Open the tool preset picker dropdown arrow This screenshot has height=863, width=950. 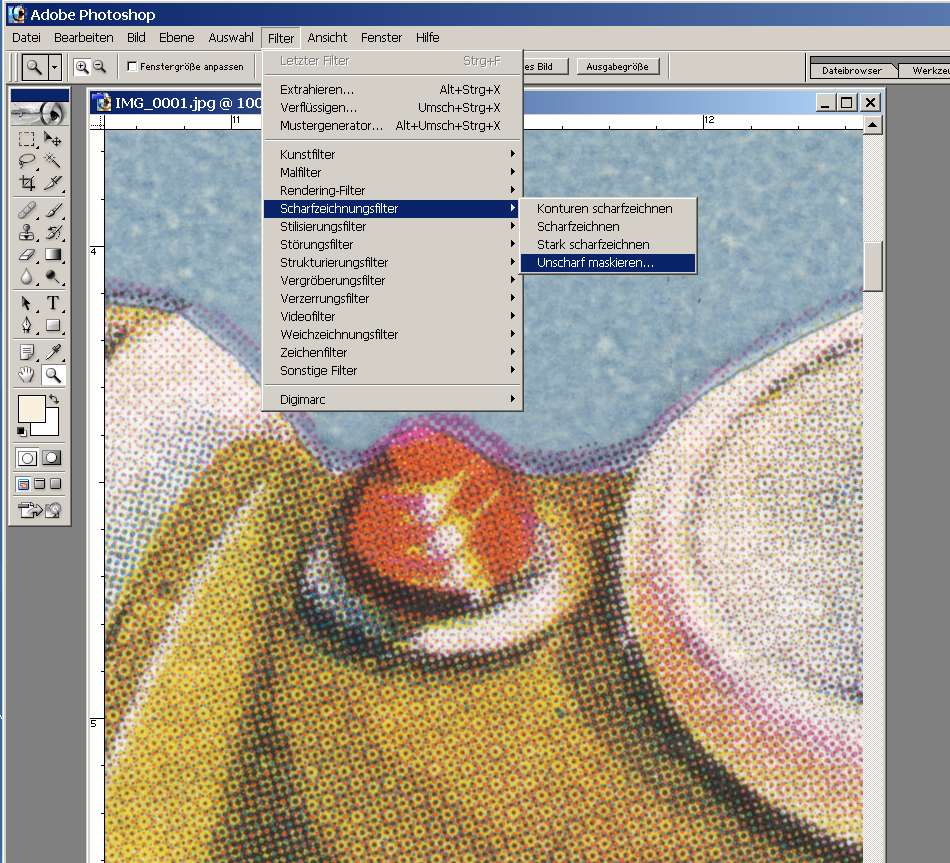55,67
